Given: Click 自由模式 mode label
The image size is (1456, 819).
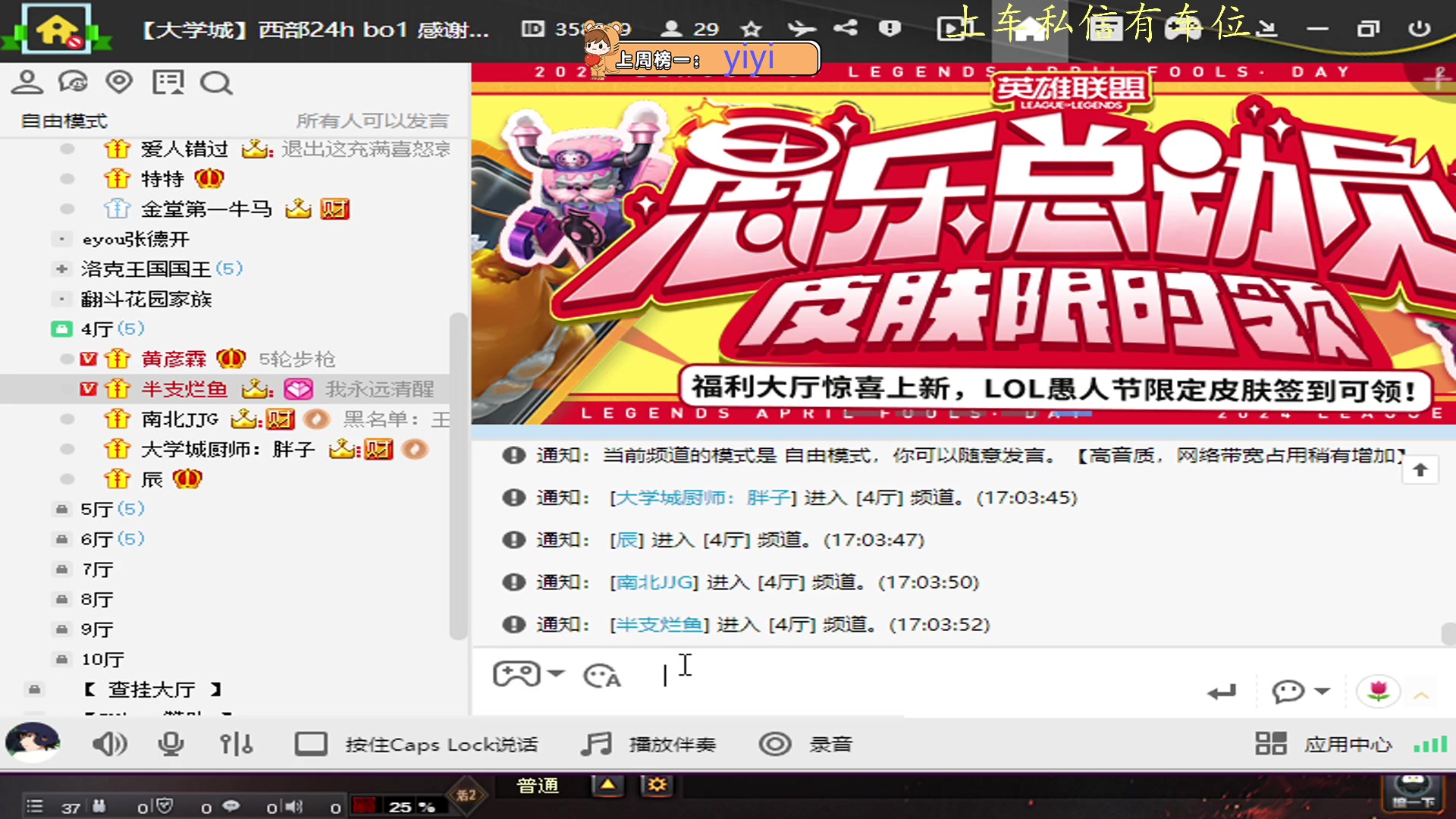Looking at the screenshot, I should point(64,121).
